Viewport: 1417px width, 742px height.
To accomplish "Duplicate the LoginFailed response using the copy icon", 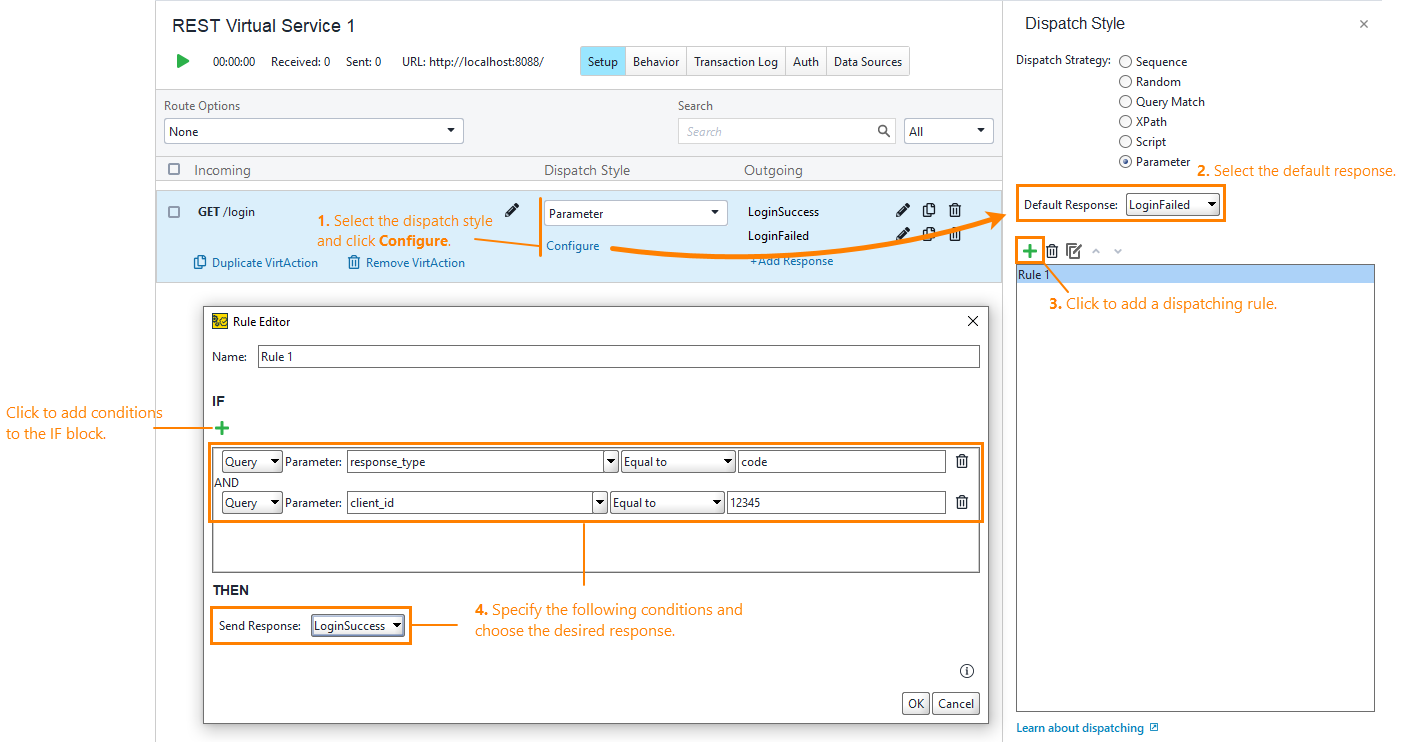I will click(928, 234).
